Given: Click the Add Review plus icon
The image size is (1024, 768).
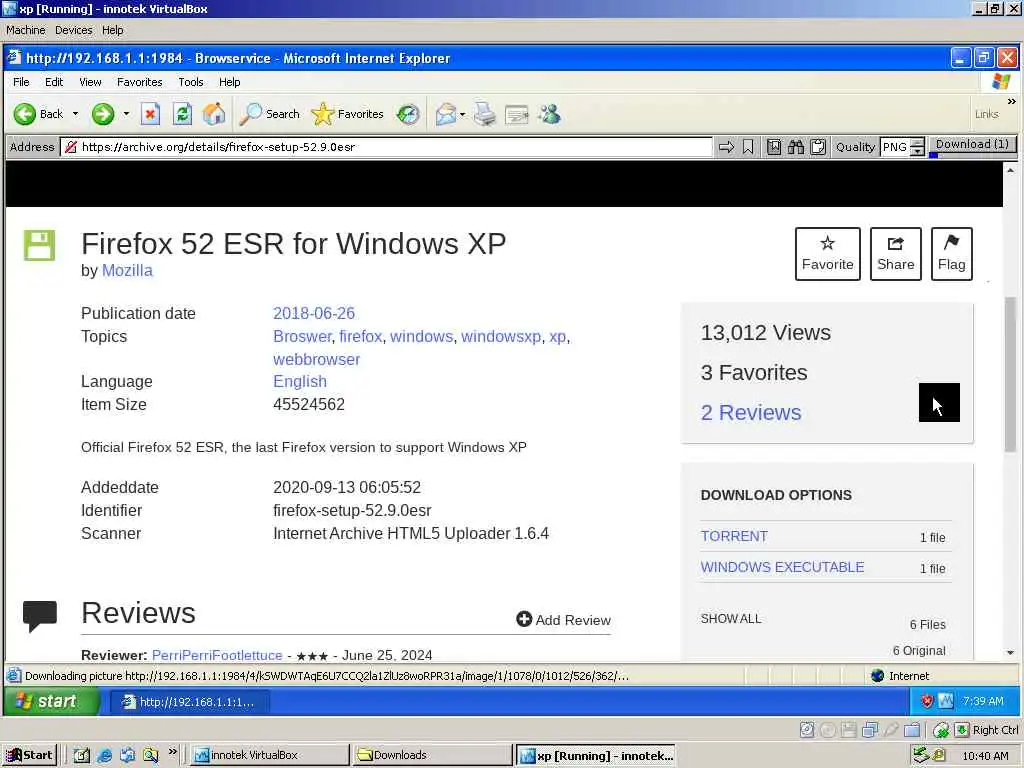Looking at the screenshot, I should click(x=524, y=619).
